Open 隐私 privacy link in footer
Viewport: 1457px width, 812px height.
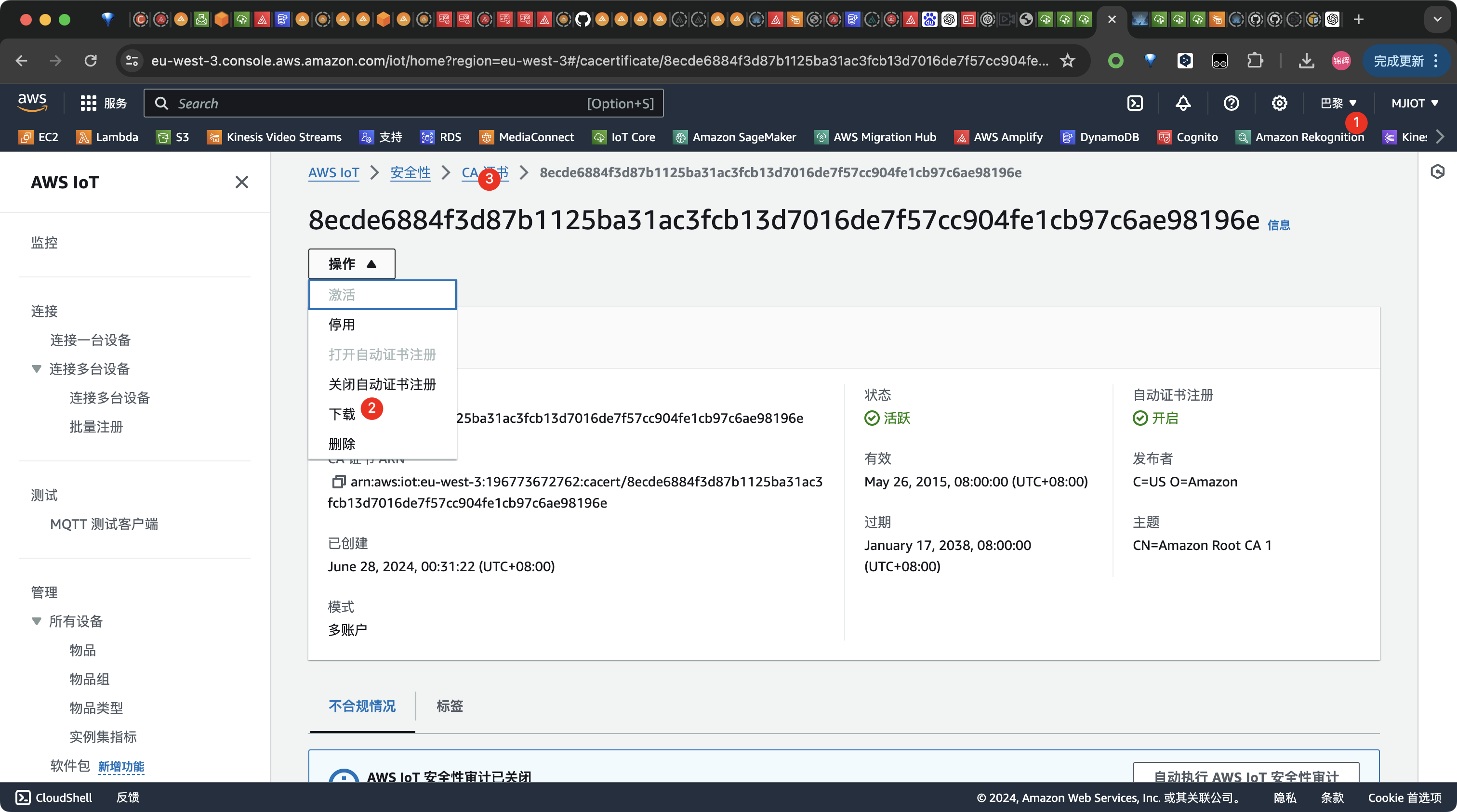coord(1285,797)
